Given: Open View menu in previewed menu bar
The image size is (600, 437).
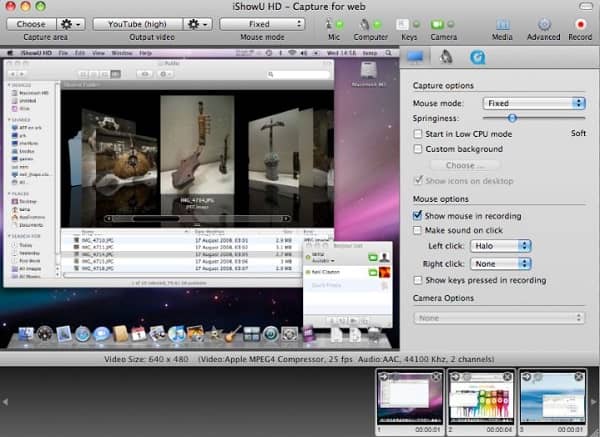Looking at the screenshot, I should point(98,53).
